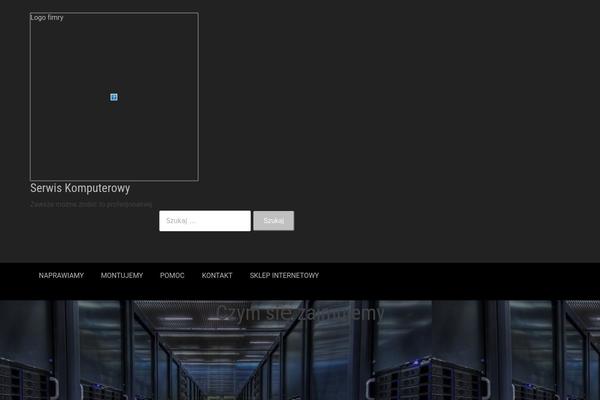Image resolution: width=600 pixels, height=400 pixels.
Task: Click the server room banner image
Action: pos(300,350)
